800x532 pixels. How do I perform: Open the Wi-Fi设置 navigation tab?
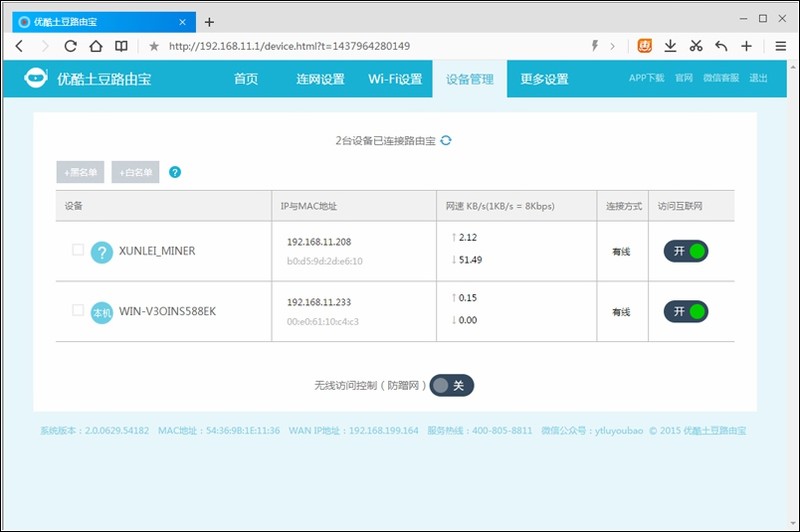(395, 79)
